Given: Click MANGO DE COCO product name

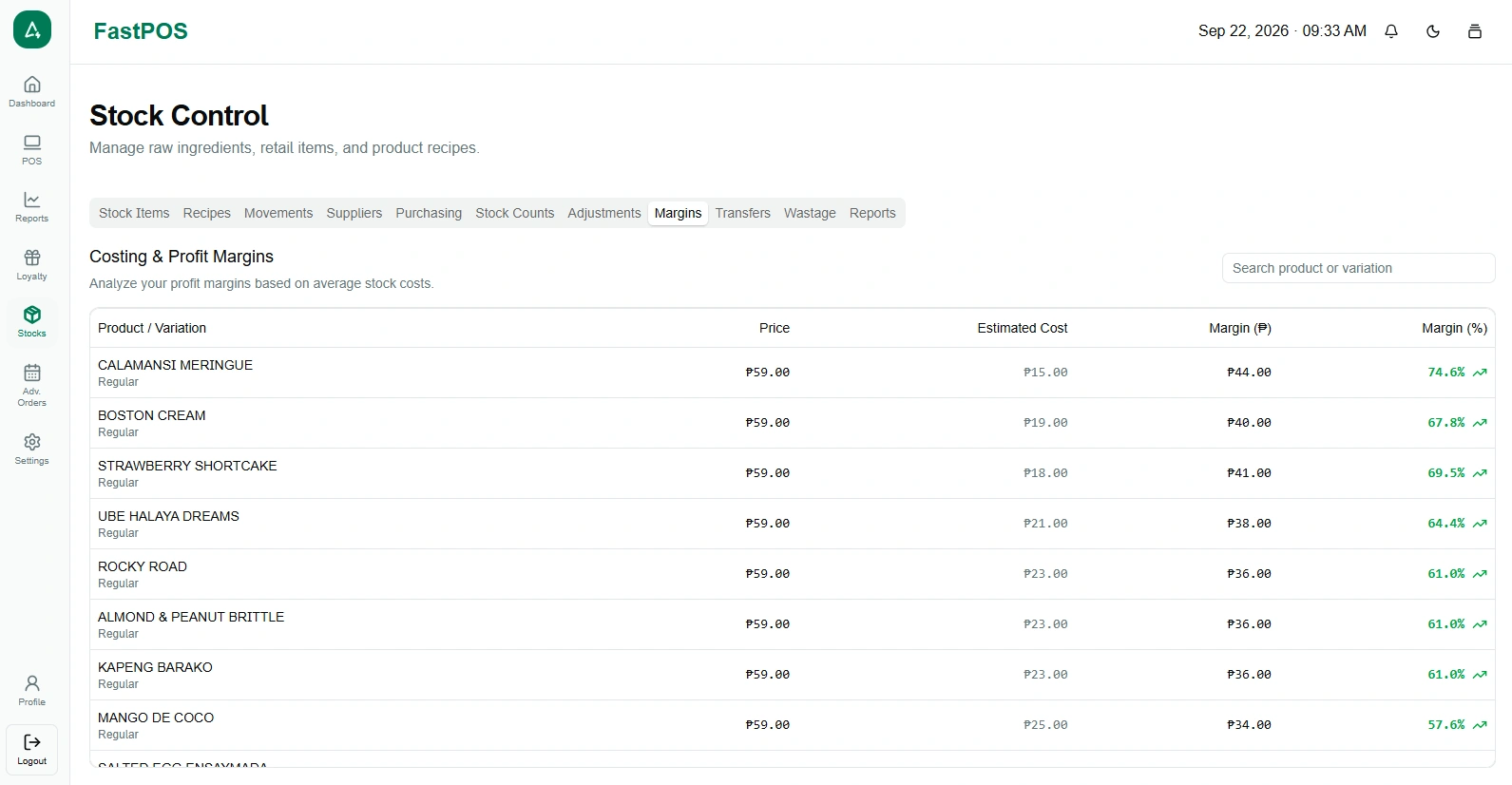Looking at the screenshot, I should (x=156, y=718).
